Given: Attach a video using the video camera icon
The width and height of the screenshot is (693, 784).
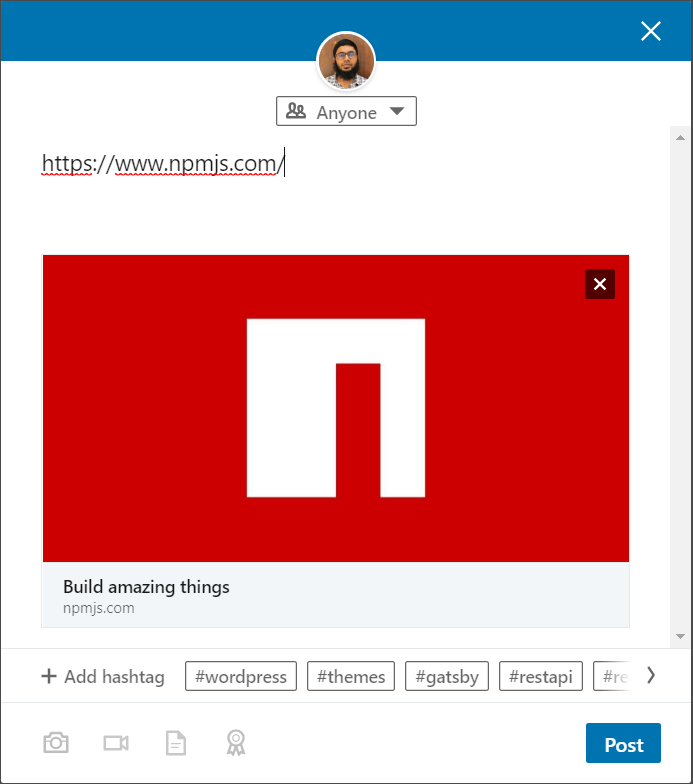Looking at the screenshot, I should coord(116,743).
